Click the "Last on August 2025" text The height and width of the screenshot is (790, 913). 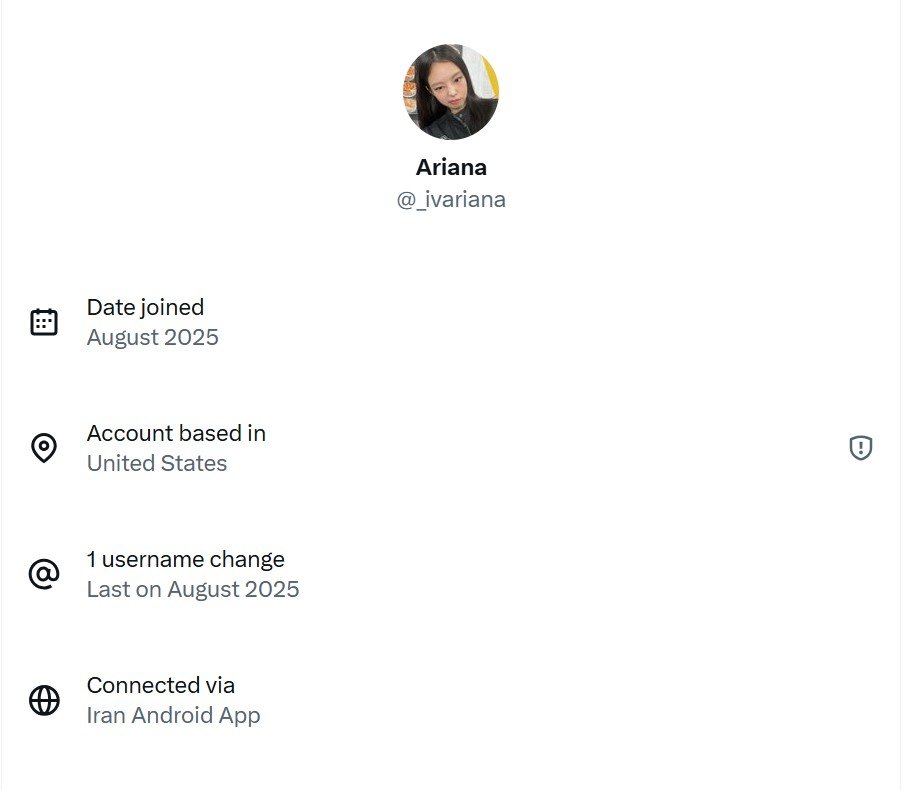click(x=193, y=590)
